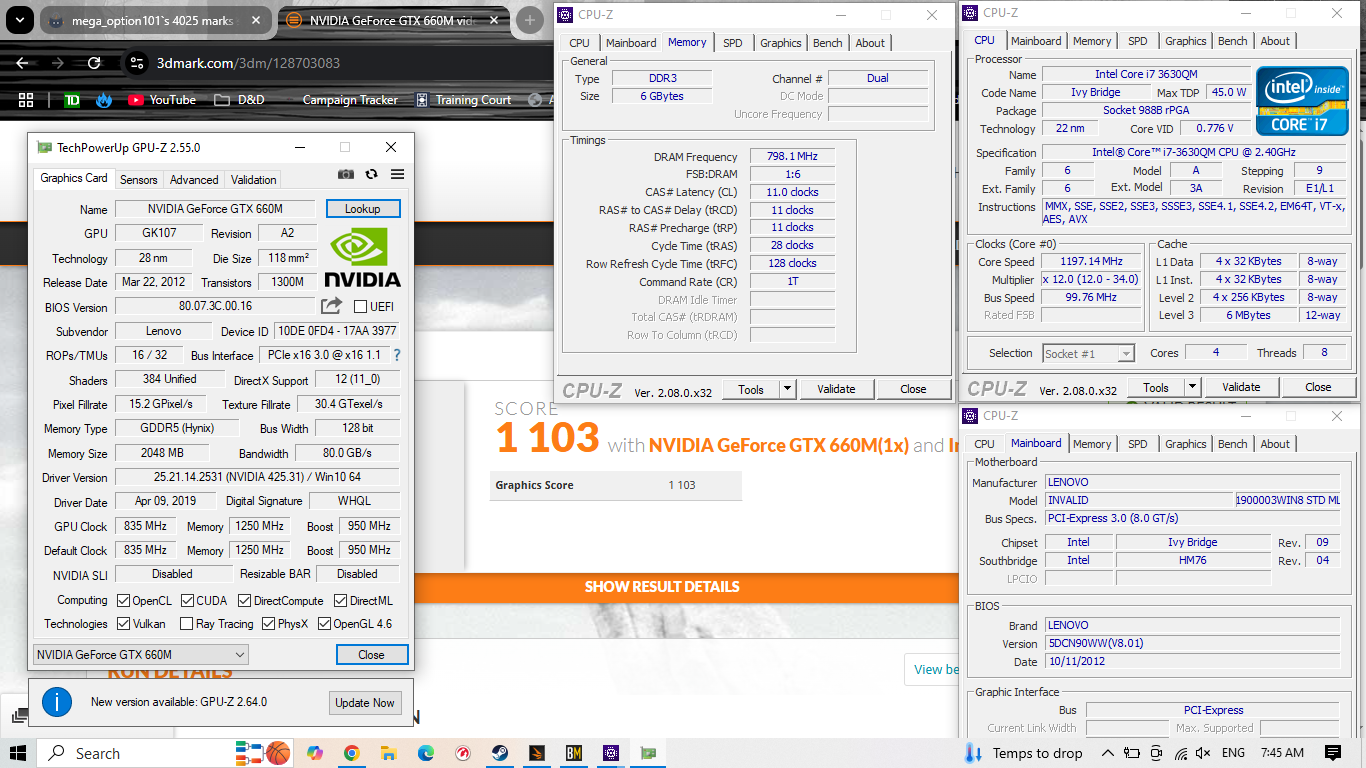Screen dimensions: 1366x768
Task: Show hidden system tray icons
Action: pyautogui.click(x=1107, y=753)
